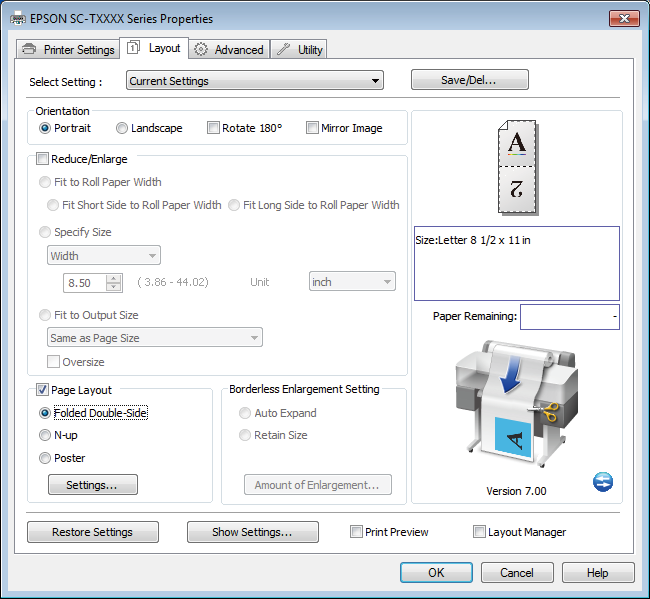Enable the Reduce/Enlarge checkbox

82,159
